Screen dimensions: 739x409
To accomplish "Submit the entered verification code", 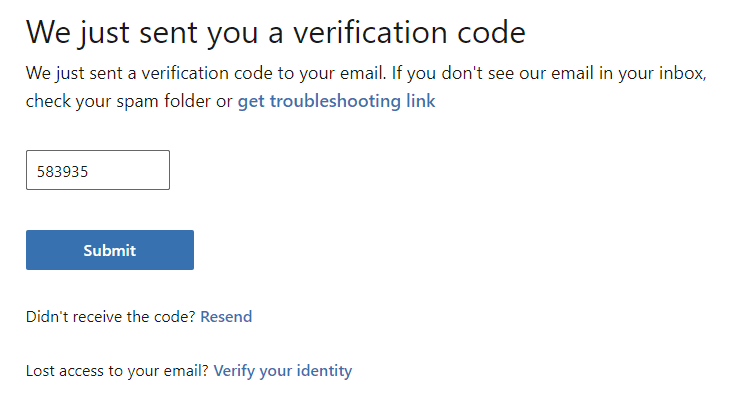I will [x=110, y=250].
